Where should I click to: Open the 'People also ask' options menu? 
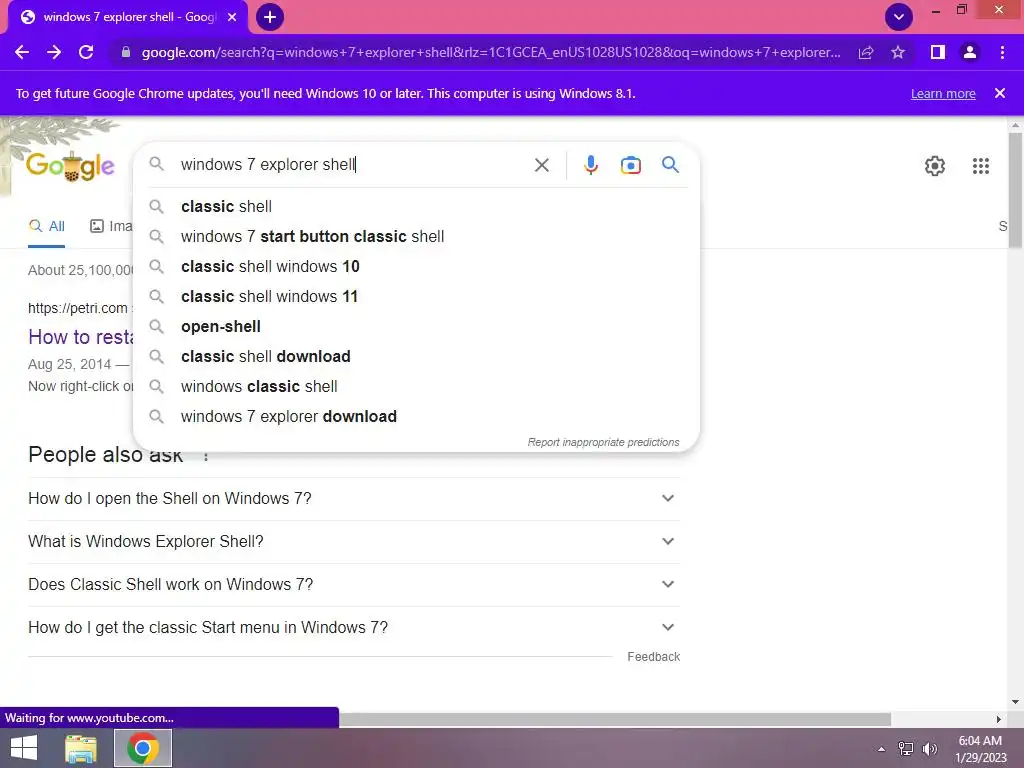pos(206,456)
